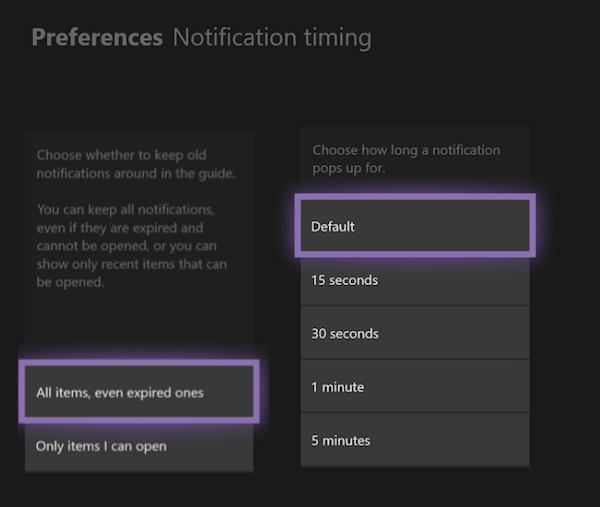The height and width of the screenshot is (507, 600).
Task: Choose the shortest timed popup, 15 seconds
Action: [414, 280]
